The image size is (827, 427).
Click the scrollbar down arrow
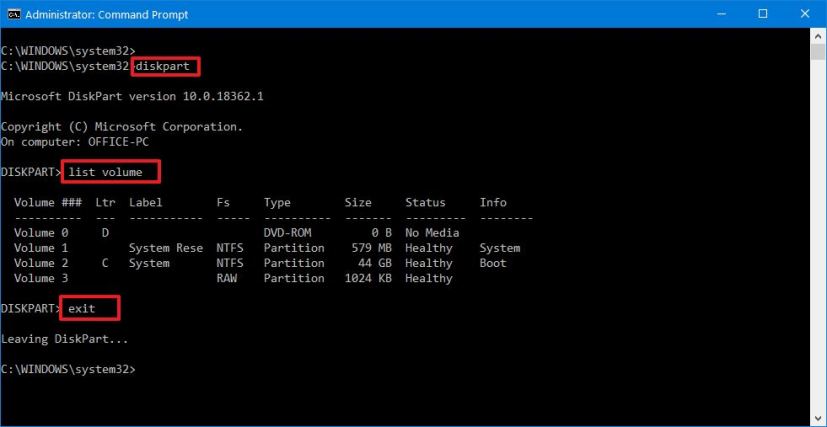coord(817,417)
